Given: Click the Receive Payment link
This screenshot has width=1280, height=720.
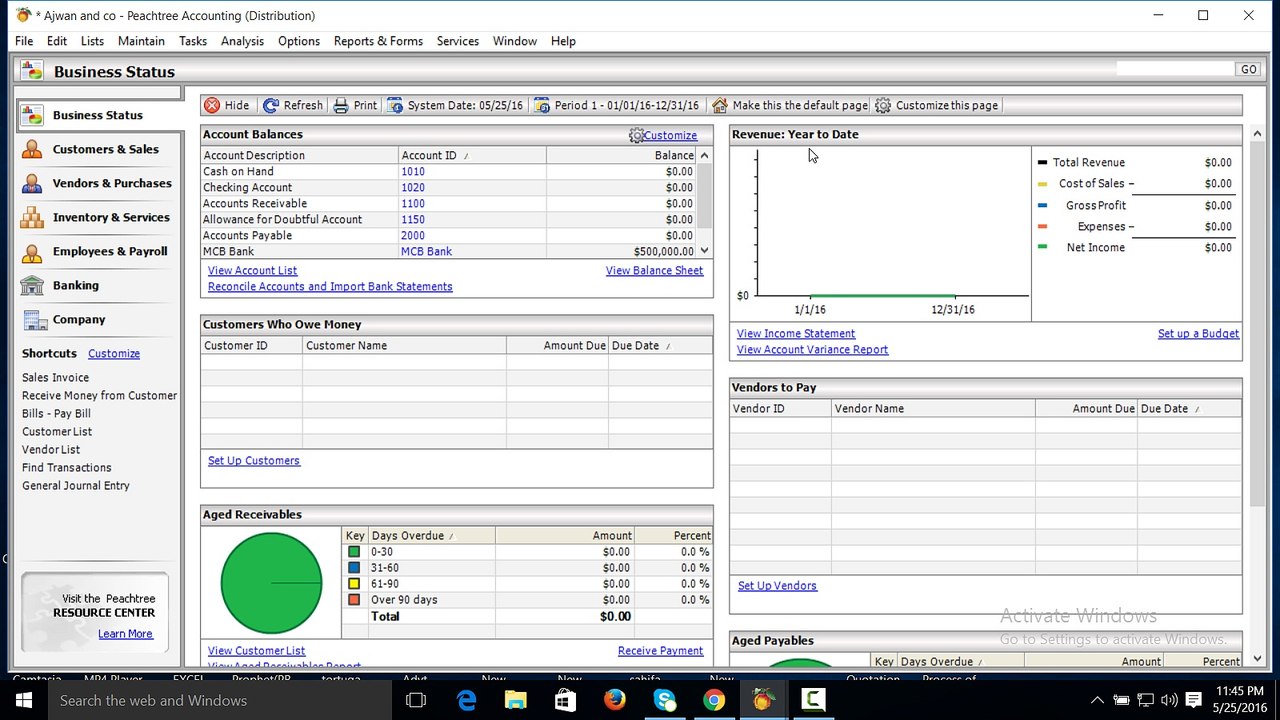Looking at the screenshot, I should 660,651.
